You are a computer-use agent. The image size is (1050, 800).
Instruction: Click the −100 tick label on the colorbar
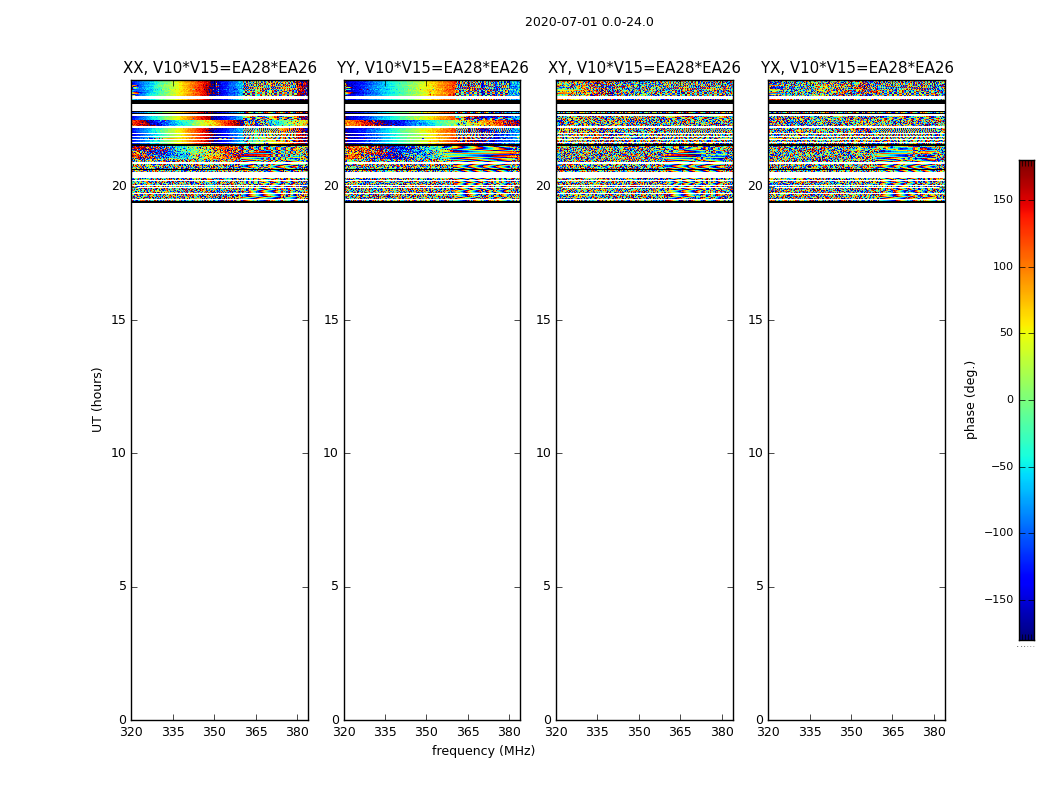pyautogui.click(x=998, y=532)
